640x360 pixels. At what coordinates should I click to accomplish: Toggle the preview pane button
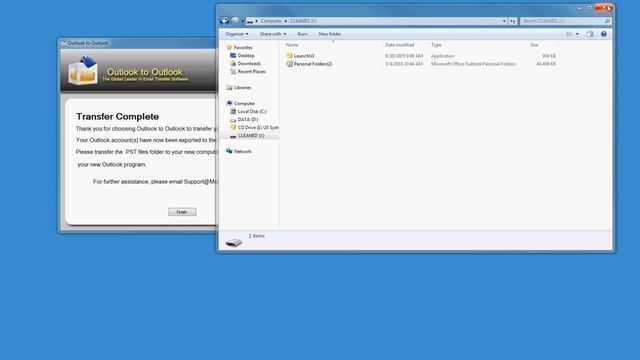point(590,34)
